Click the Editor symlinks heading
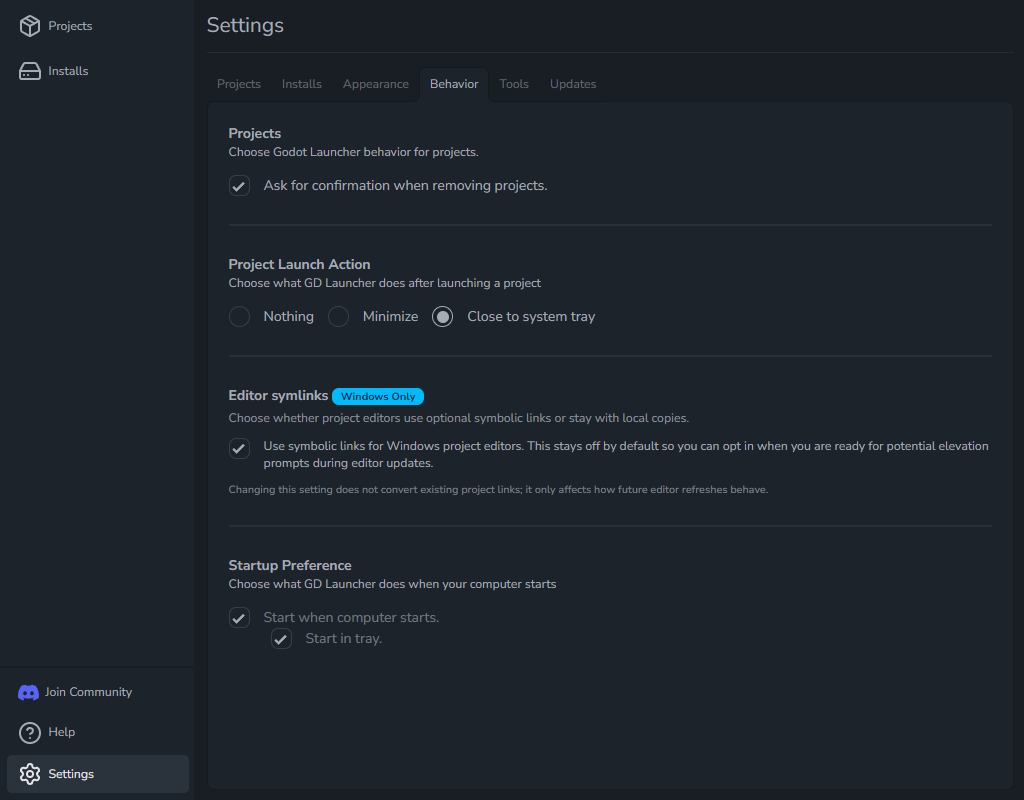Screen dimensions: 1024x800 pos(278,396)
